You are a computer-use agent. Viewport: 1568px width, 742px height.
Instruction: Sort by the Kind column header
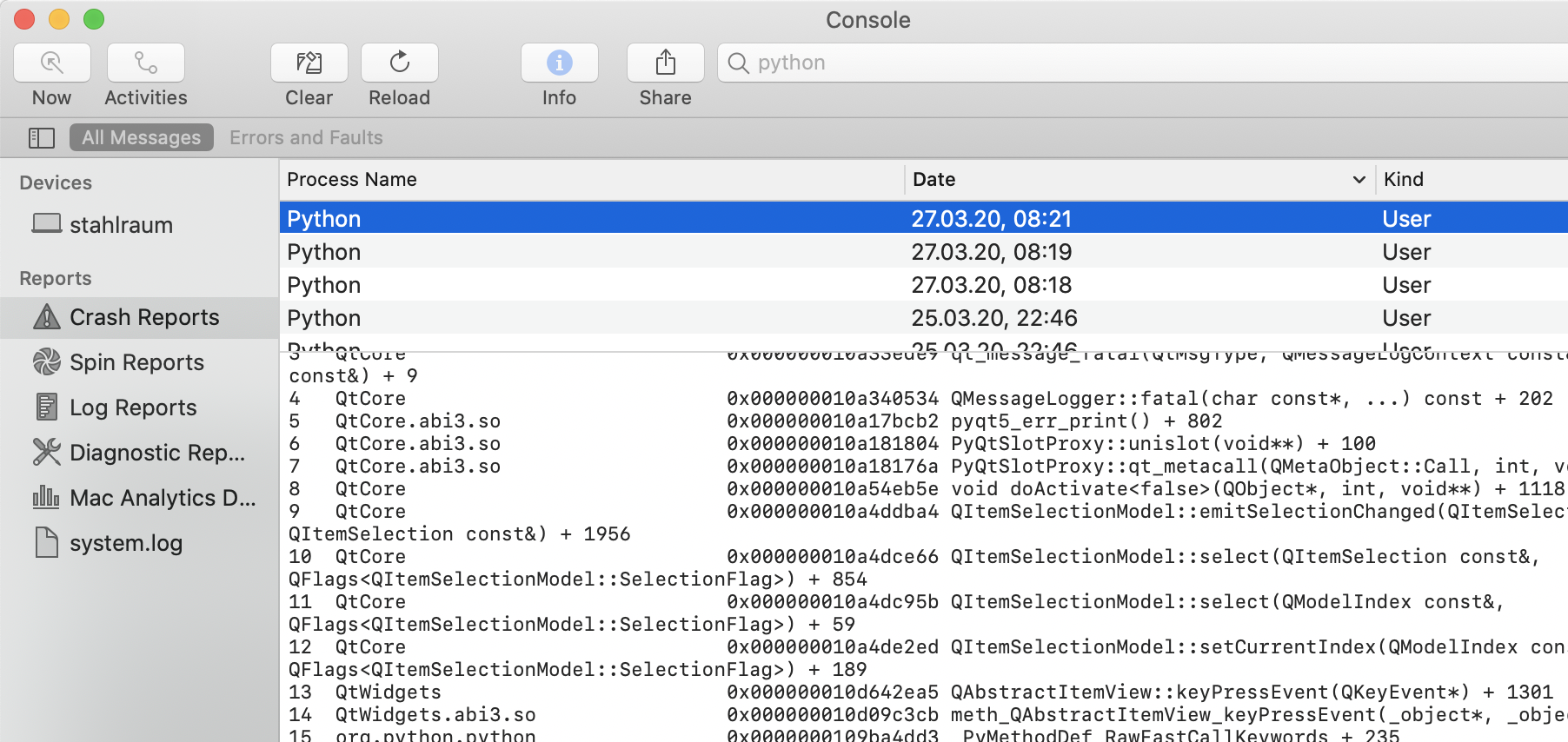1472,179
